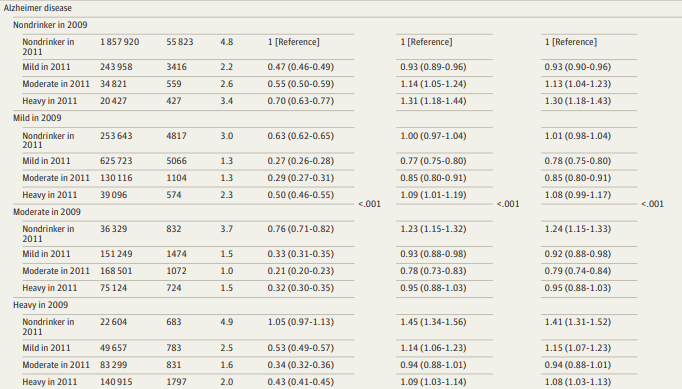This screenshot has width=682, height=389.
Task: Select the count '5066'
Action: pyautogui.click(x=176, y=161)
